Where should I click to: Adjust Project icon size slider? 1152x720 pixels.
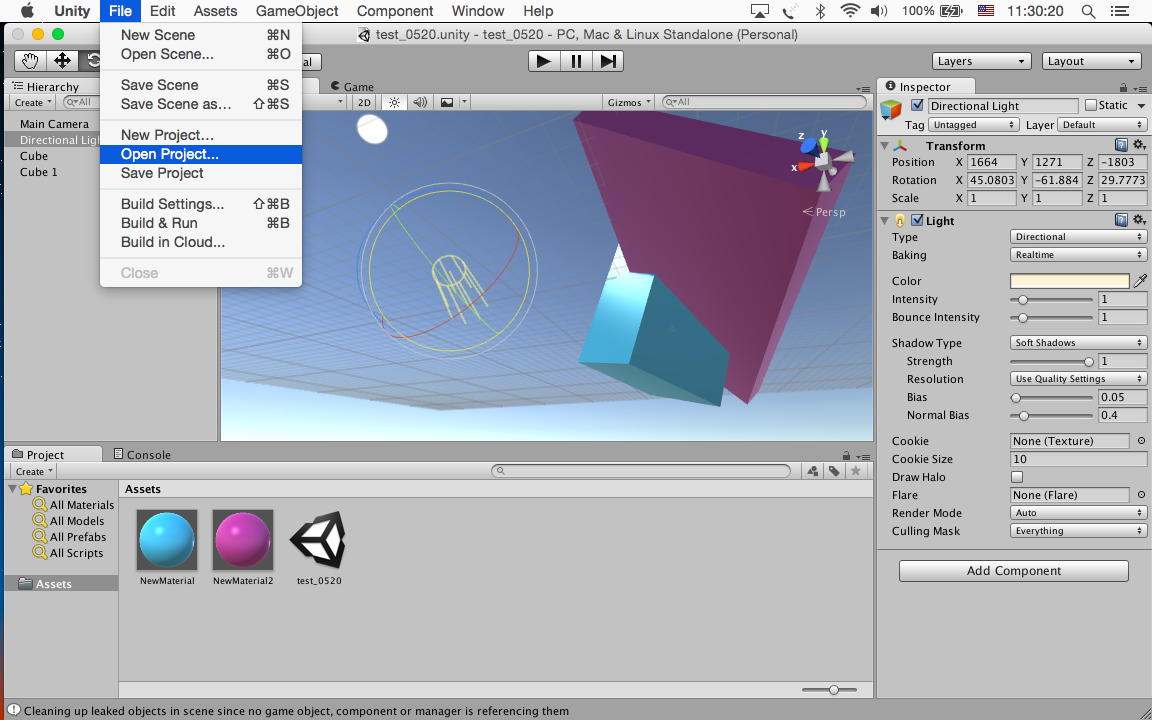click(829, 690)
